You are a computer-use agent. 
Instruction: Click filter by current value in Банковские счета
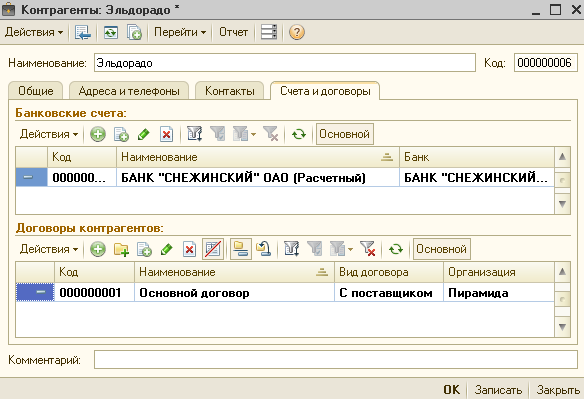tap(218, 134)
